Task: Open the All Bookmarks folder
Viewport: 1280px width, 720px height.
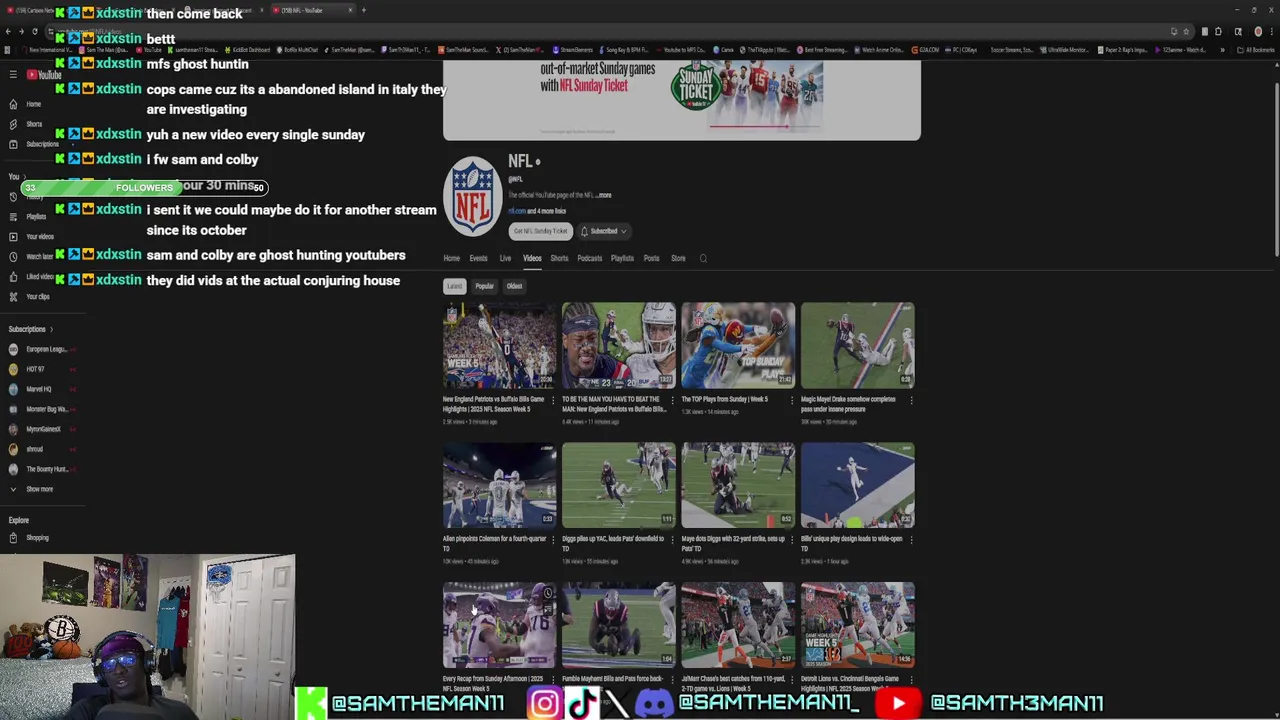Action: pos(1254,50)
